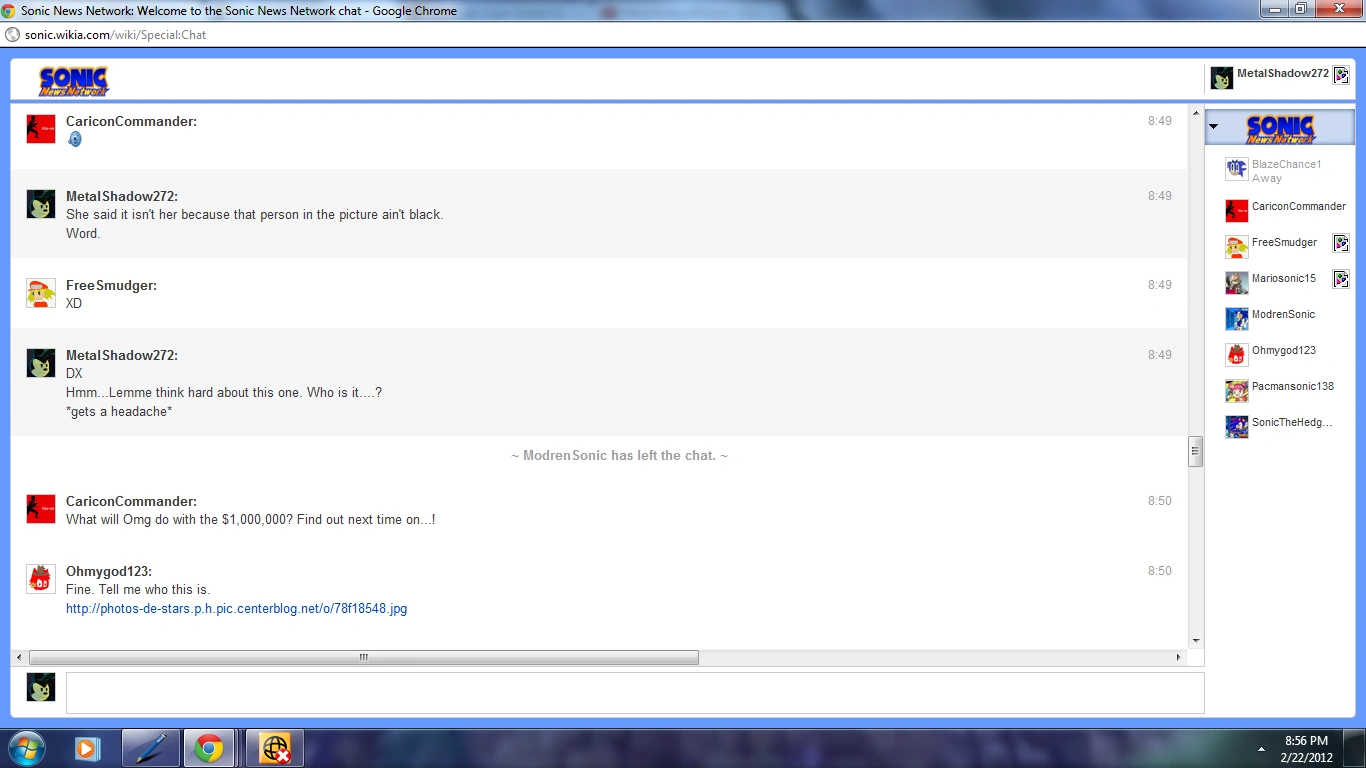Click Ohmygod123's avatar in the user list

(x=1236, y=354)
